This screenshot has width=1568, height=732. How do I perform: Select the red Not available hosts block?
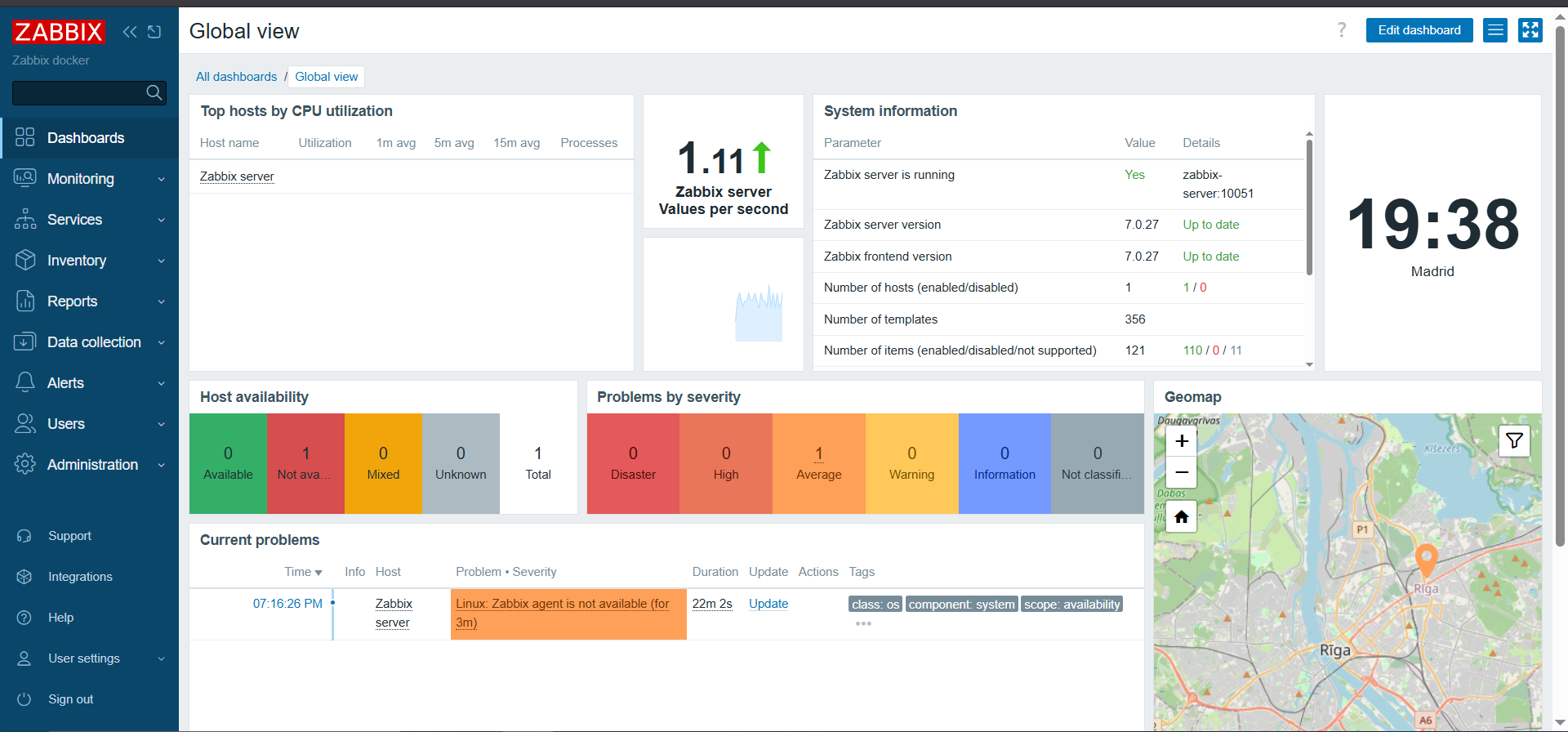point(305,463)
